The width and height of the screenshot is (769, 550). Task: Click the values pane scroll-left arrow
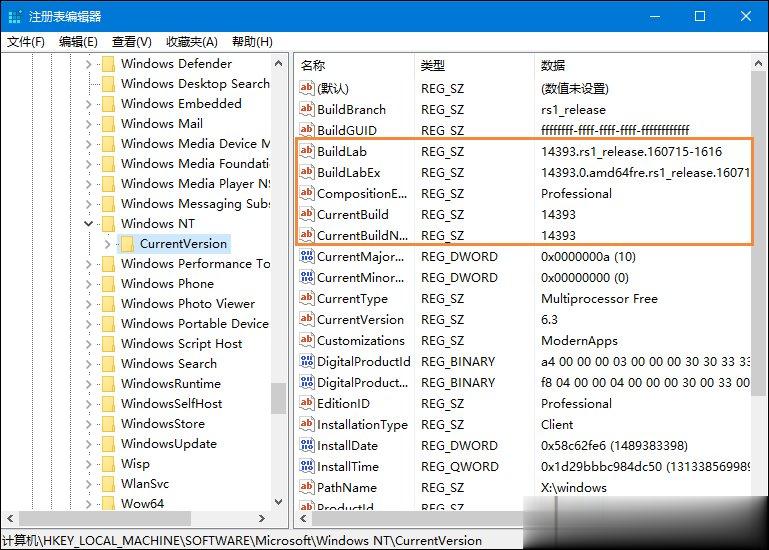pyautogui.click(x=304, y=518)
